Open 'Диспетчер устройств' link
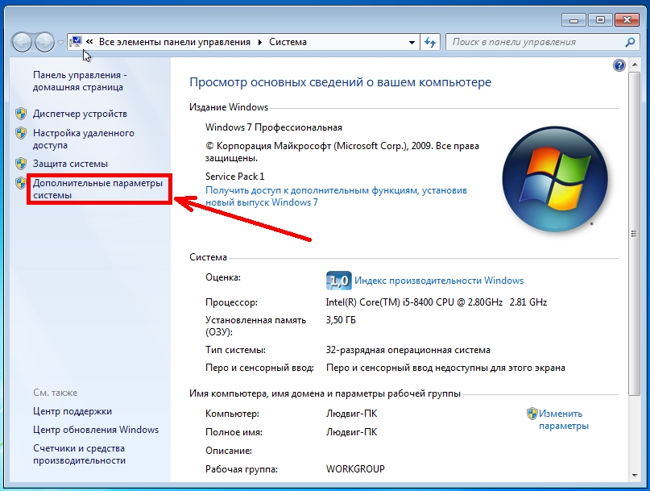 pyautogui.click(x=80, y=114)
